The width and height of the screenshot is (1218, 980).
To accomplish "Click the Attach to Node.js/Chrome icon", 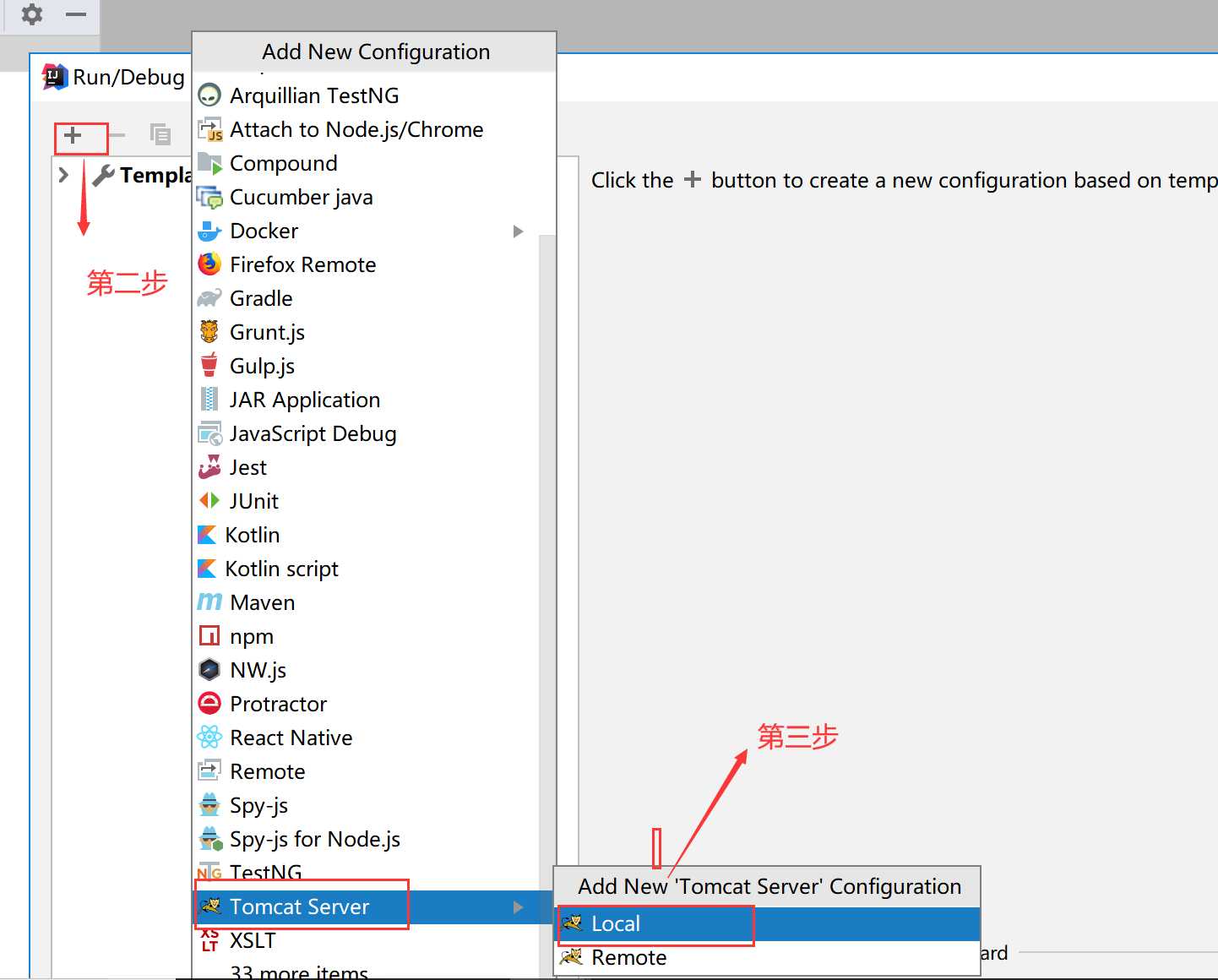I will [209, 129].
